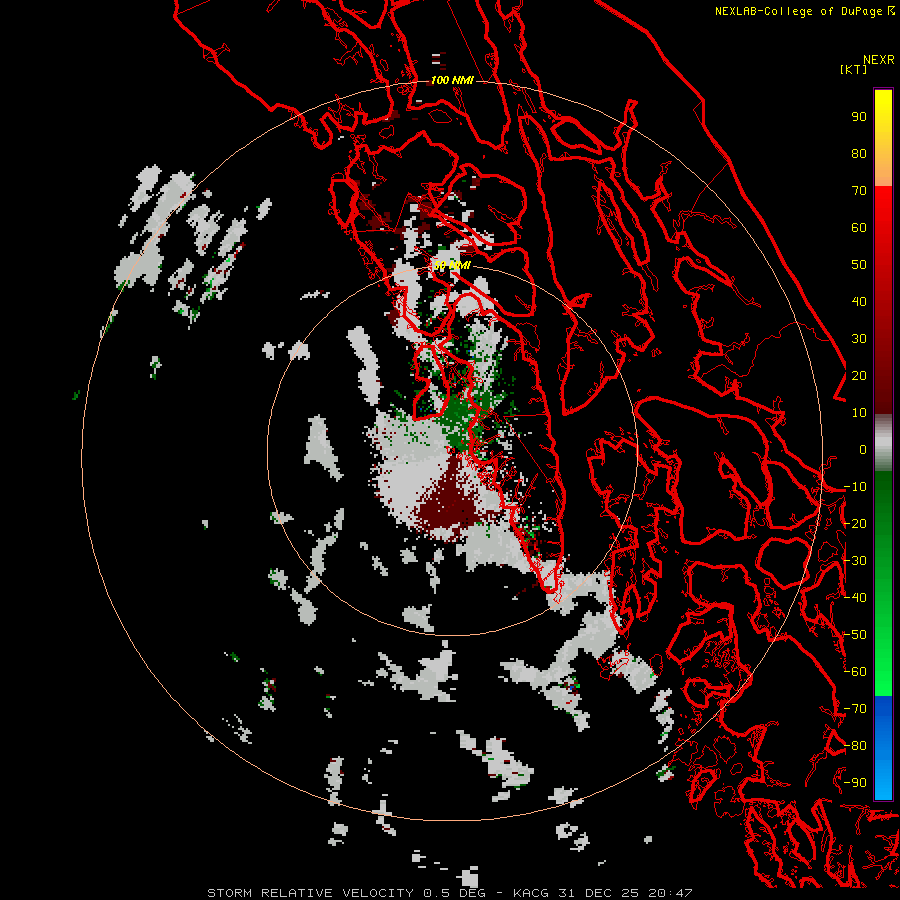Click the -80 value on velocity scale
Image resolution: width=900 pixels, height=900 pixels.
pos(855,746)
